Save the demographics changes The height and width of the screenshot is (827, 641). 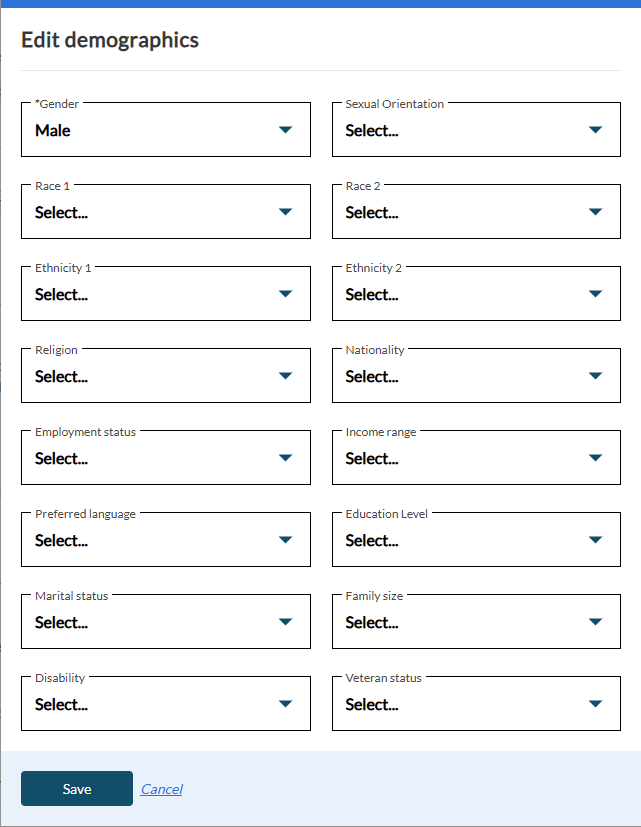click(77, 789)
